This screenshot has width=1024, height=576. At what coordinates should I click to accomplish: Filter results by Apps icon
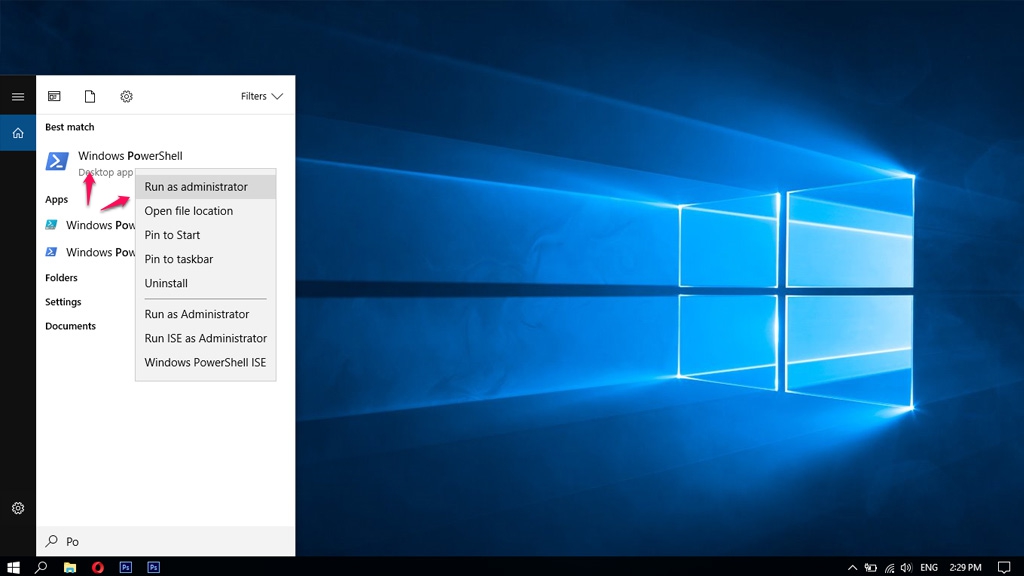pyautogui.click(x=54, y=97)
